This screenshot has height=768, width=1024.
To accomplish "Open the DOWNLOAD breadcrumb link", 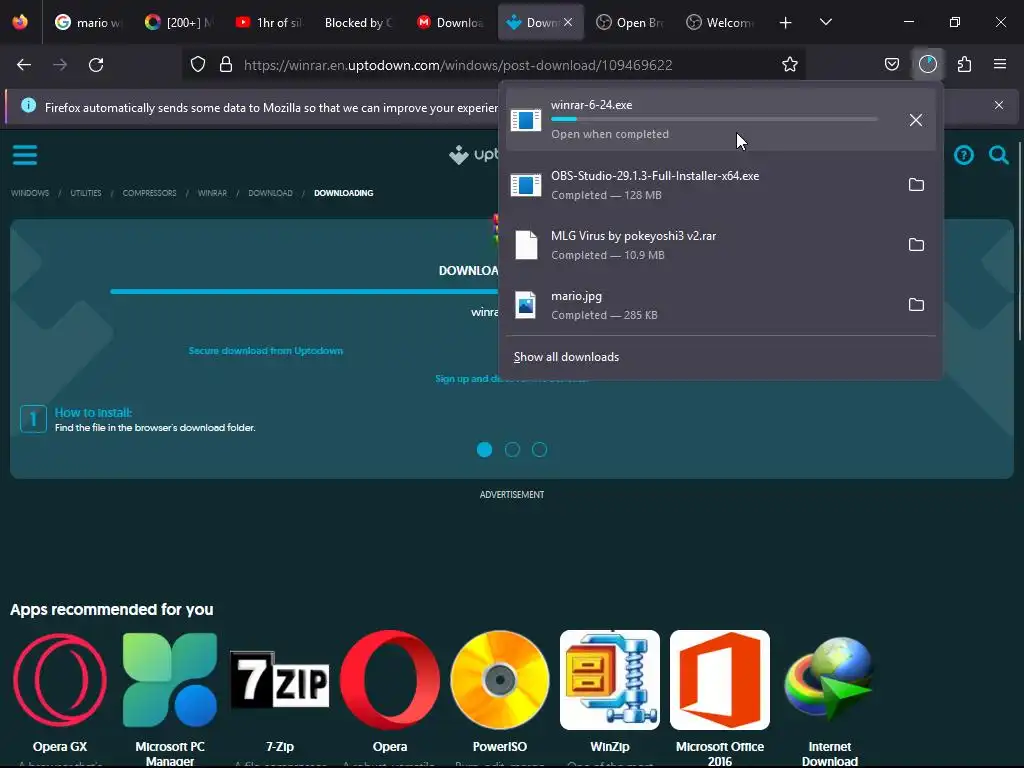I will click(x=270, y=193).
